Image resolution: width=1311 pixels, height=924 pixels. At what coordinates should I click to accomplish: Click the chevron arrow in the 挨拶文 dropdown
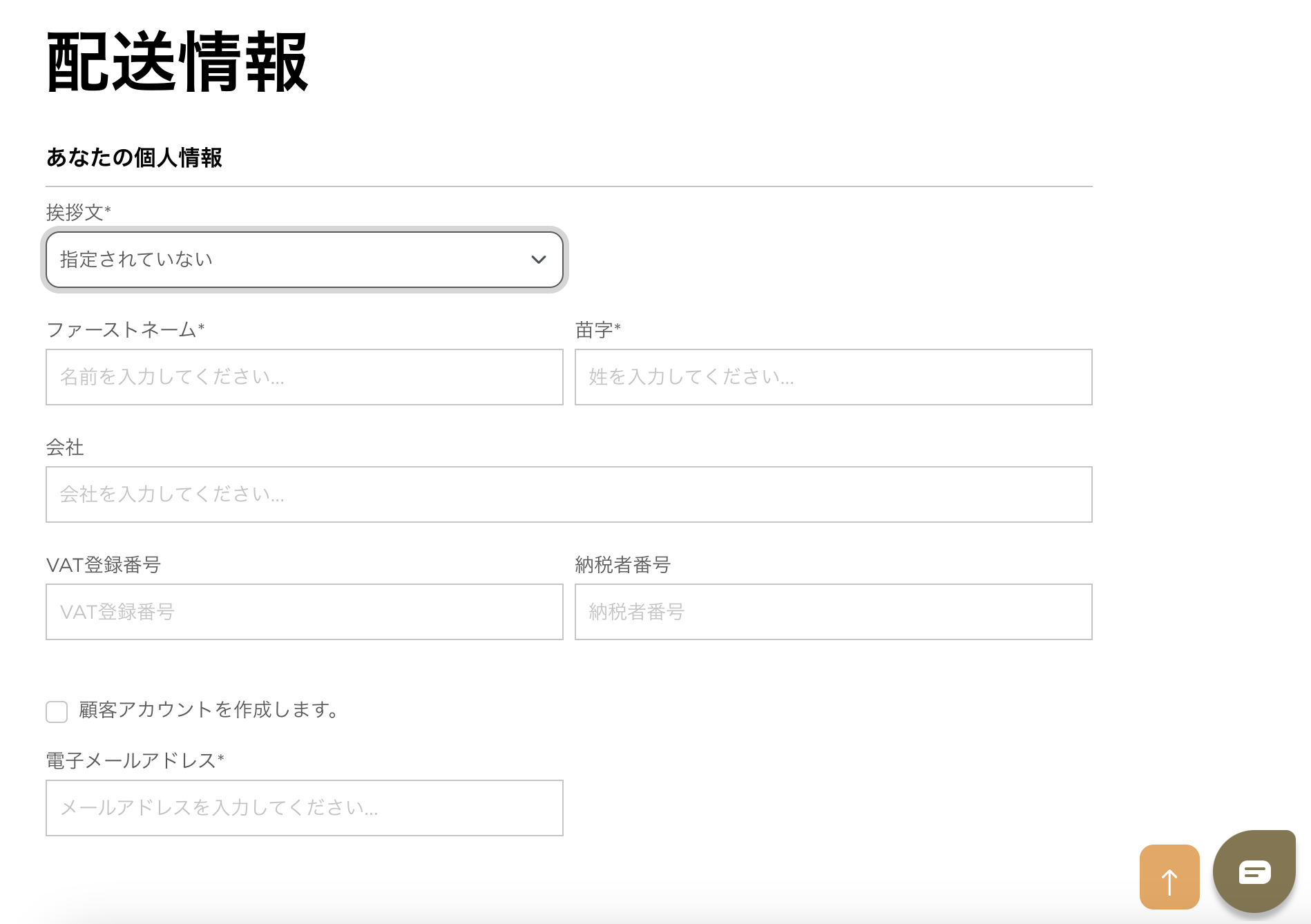pyautogui.click(x=538, y=260)
